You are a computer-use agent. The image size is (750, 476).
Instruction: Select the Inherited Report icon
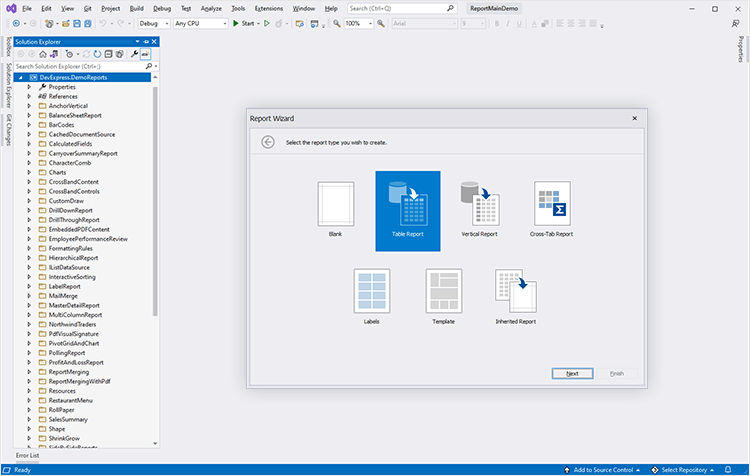515,291
